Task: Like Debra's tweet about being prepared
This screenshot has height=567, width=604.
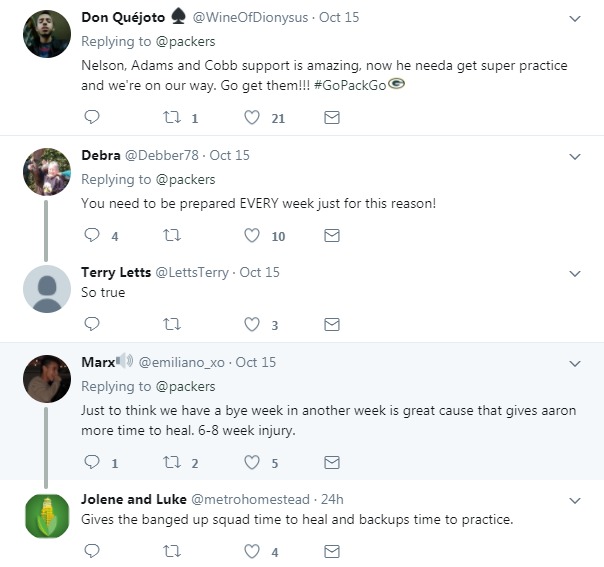Action: (252, 236)
